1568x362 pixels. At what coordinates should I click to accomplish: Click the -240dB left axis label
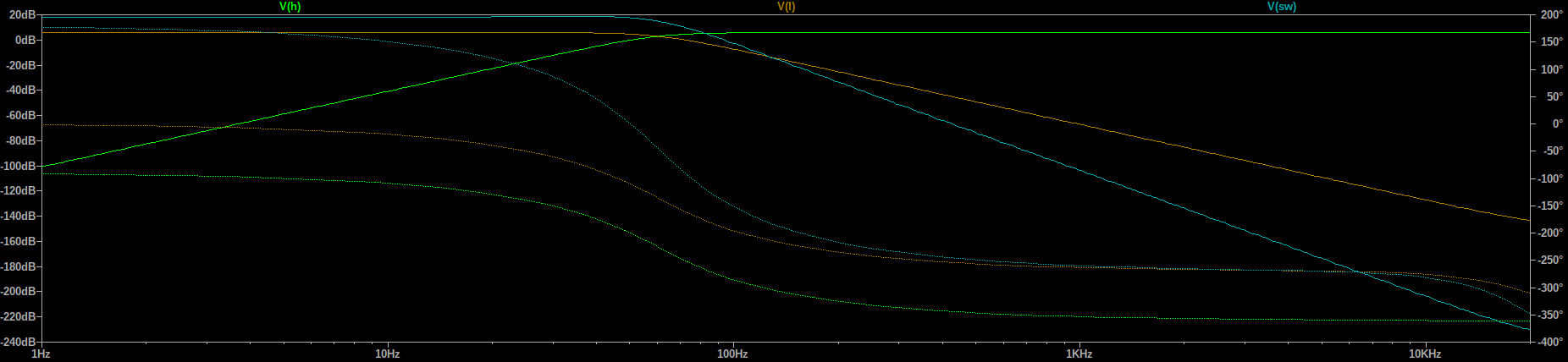coord(19,342)
